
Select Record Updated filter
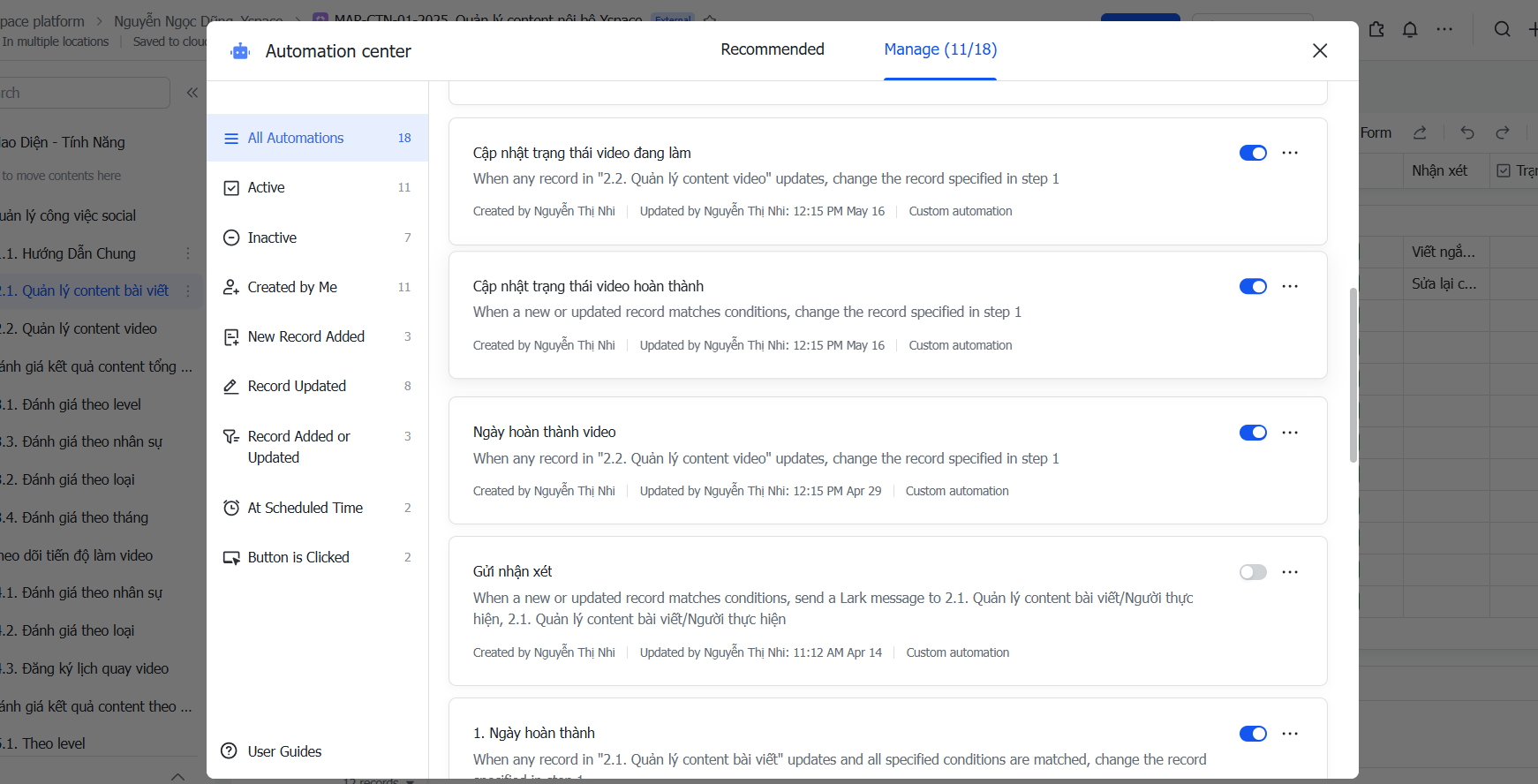[318, 386]
